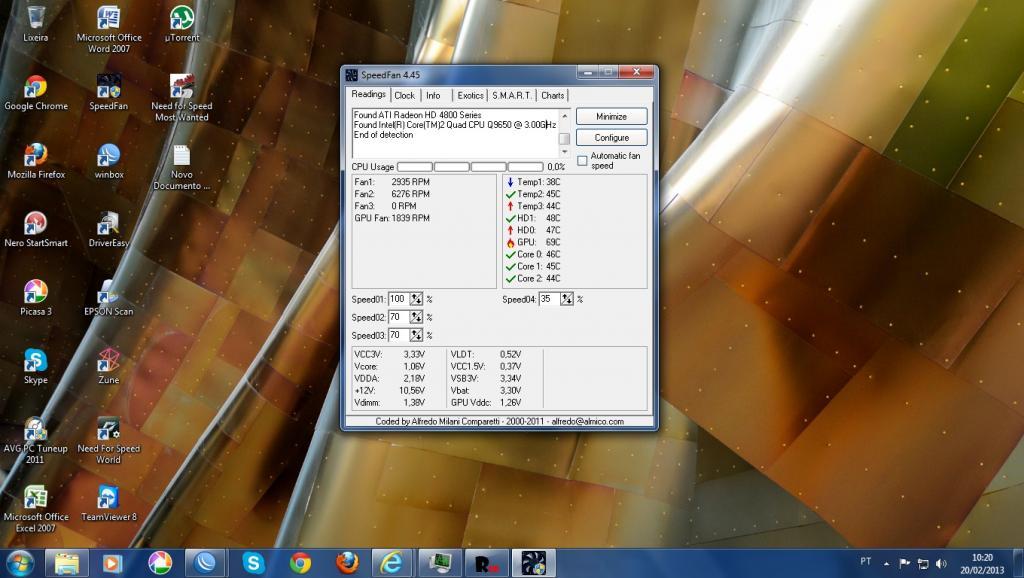The height and width of the screenshot is (578, 1024).
Task: Open the clock showing 10:20 20/02/2013
Action: click(x=982, y=564)
